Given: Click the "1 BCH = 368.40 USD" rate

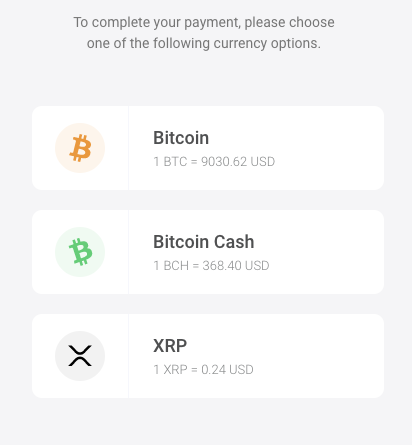Looking at the screenshot, I should (211, 266).
